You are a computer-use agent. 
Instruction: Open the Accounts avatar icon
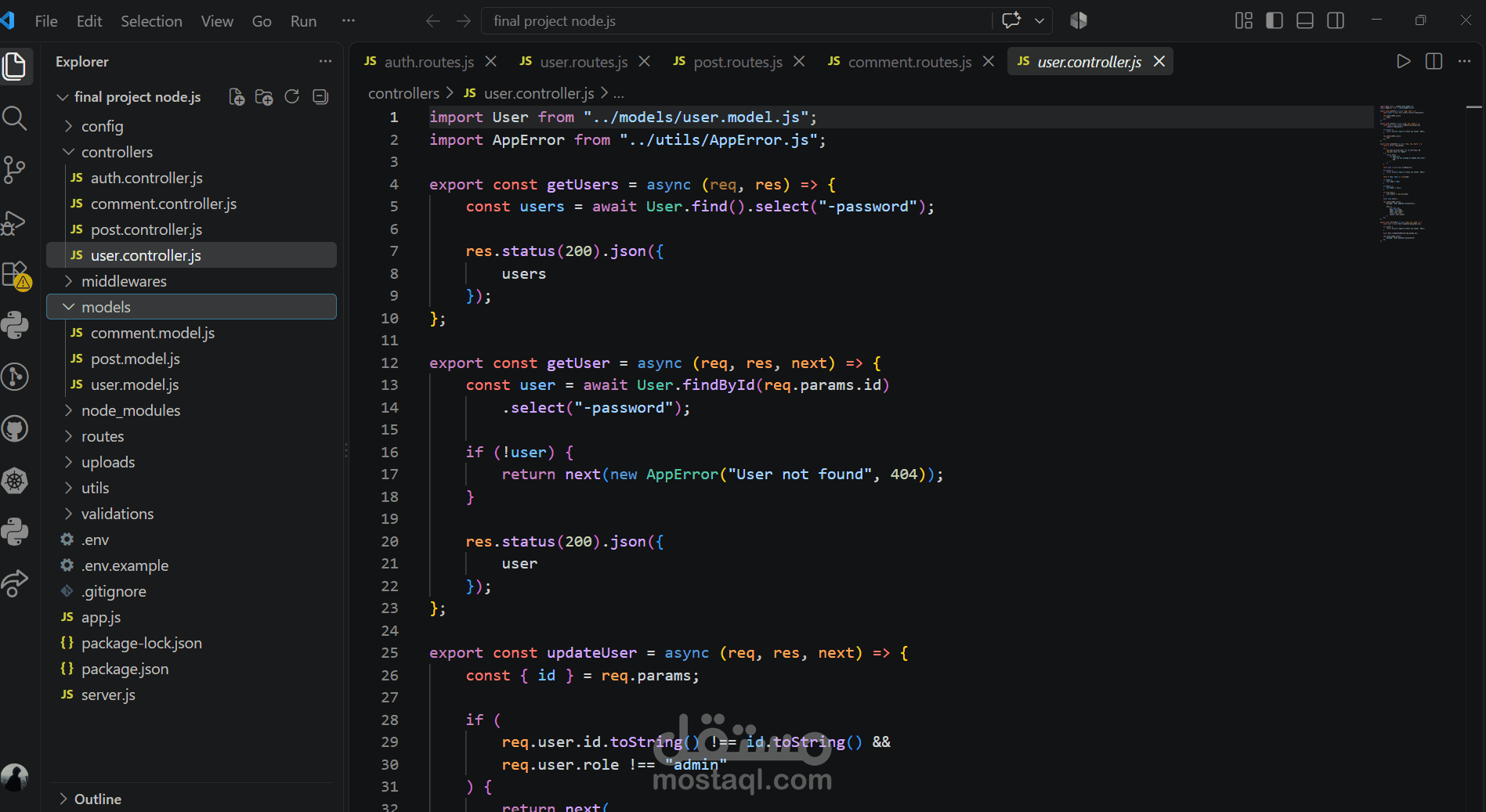coord(15,777)
